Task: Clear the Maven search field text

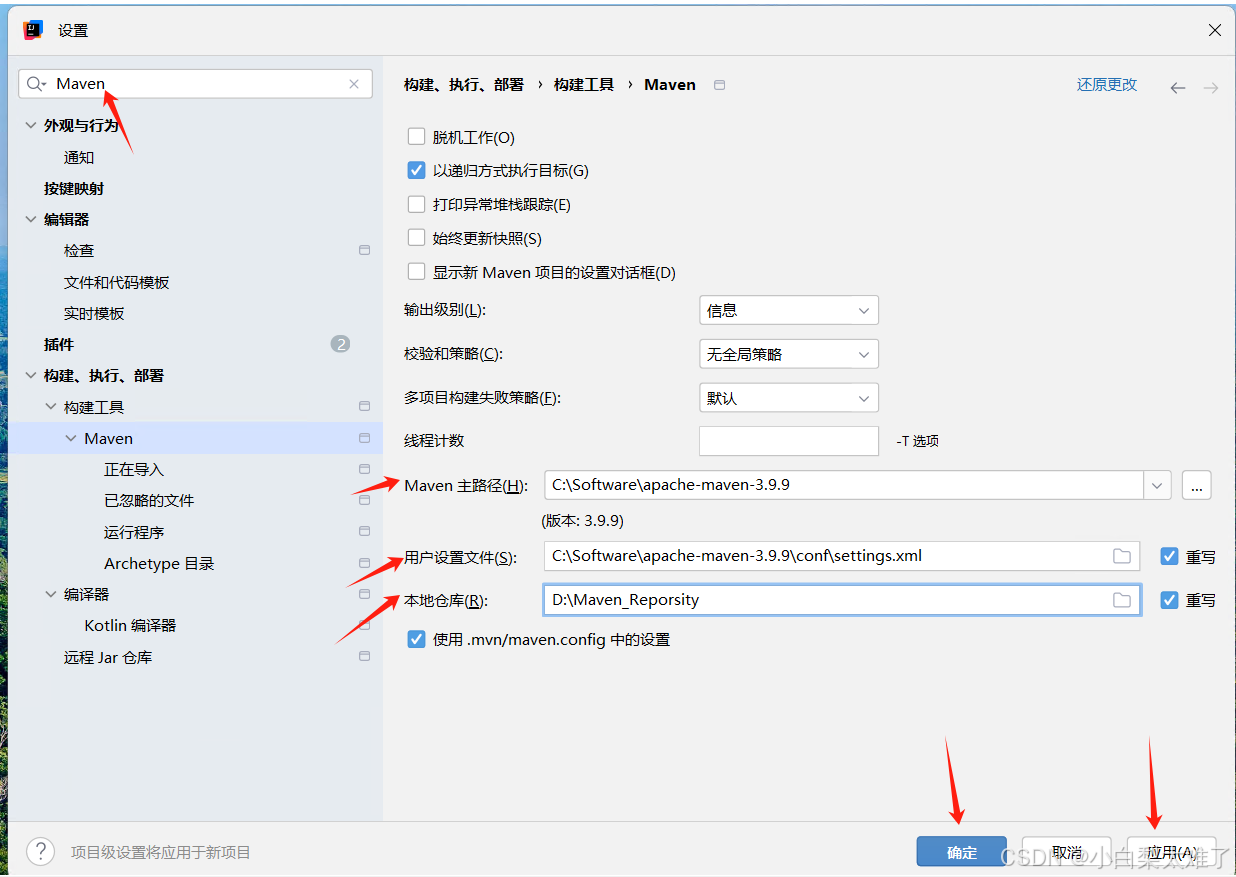Action: (x=354, y=84)
